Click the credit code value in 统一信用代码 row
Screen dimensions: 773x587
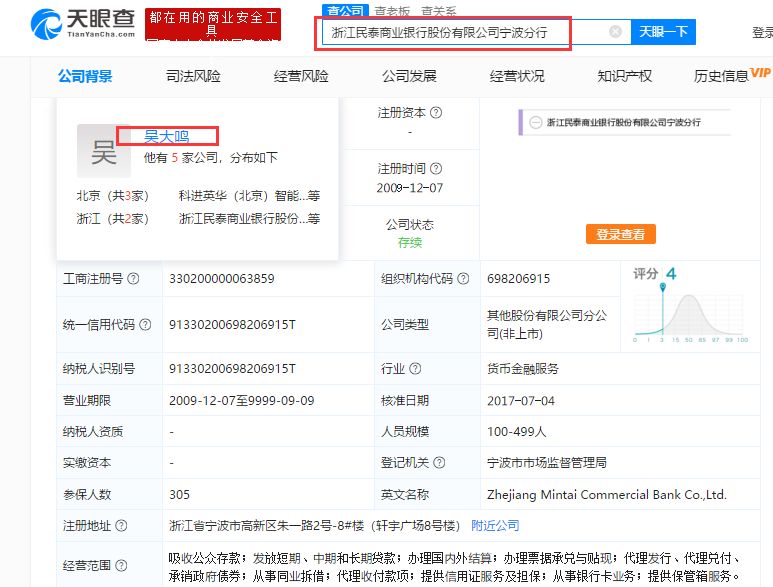tap(232, 324)
